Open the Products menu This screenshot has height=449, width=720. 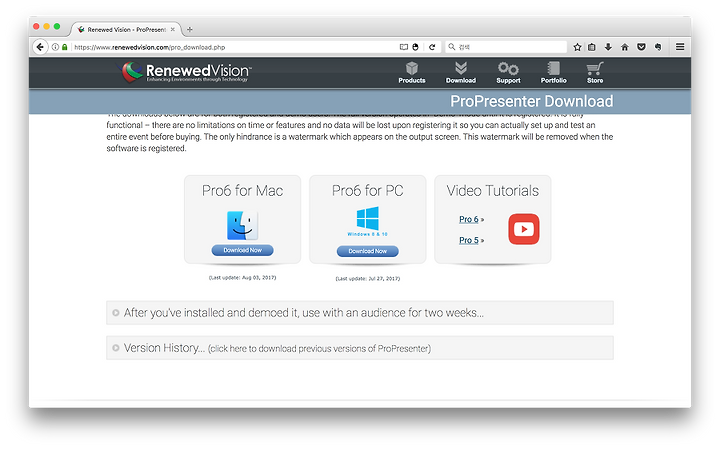[412, 73]
